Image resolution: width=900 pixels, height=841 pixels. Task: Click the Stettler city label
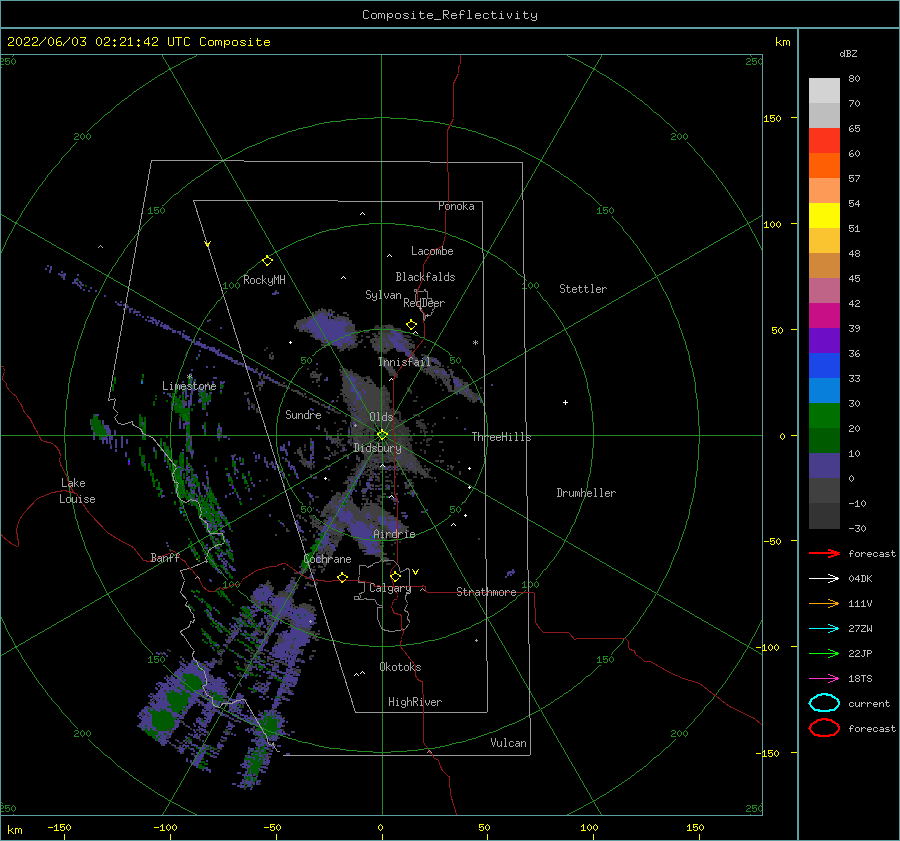(583, 289)
